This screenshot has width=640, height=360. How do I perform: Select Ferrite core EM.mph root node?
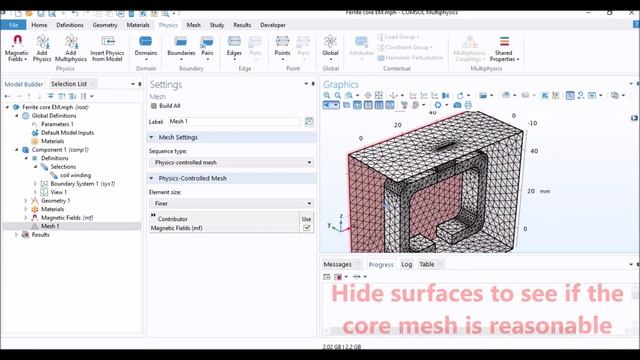pos(55,107)
